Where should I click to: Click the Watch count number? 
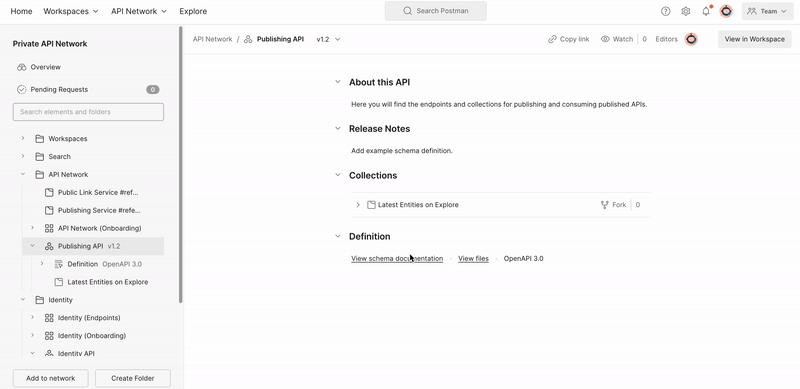pos(644,39)
